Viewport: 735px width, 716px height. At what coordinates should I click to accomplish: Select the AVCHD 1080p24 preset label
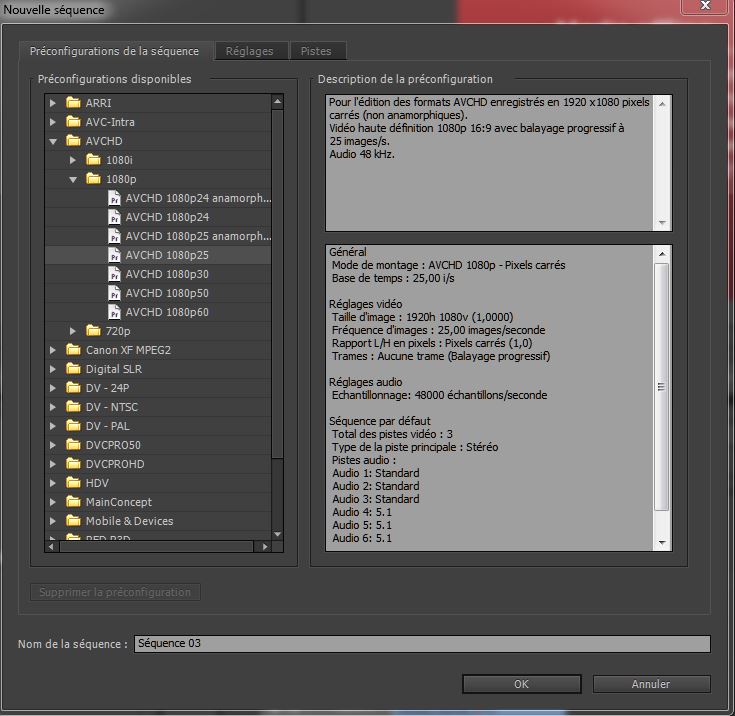click(167, 217)
